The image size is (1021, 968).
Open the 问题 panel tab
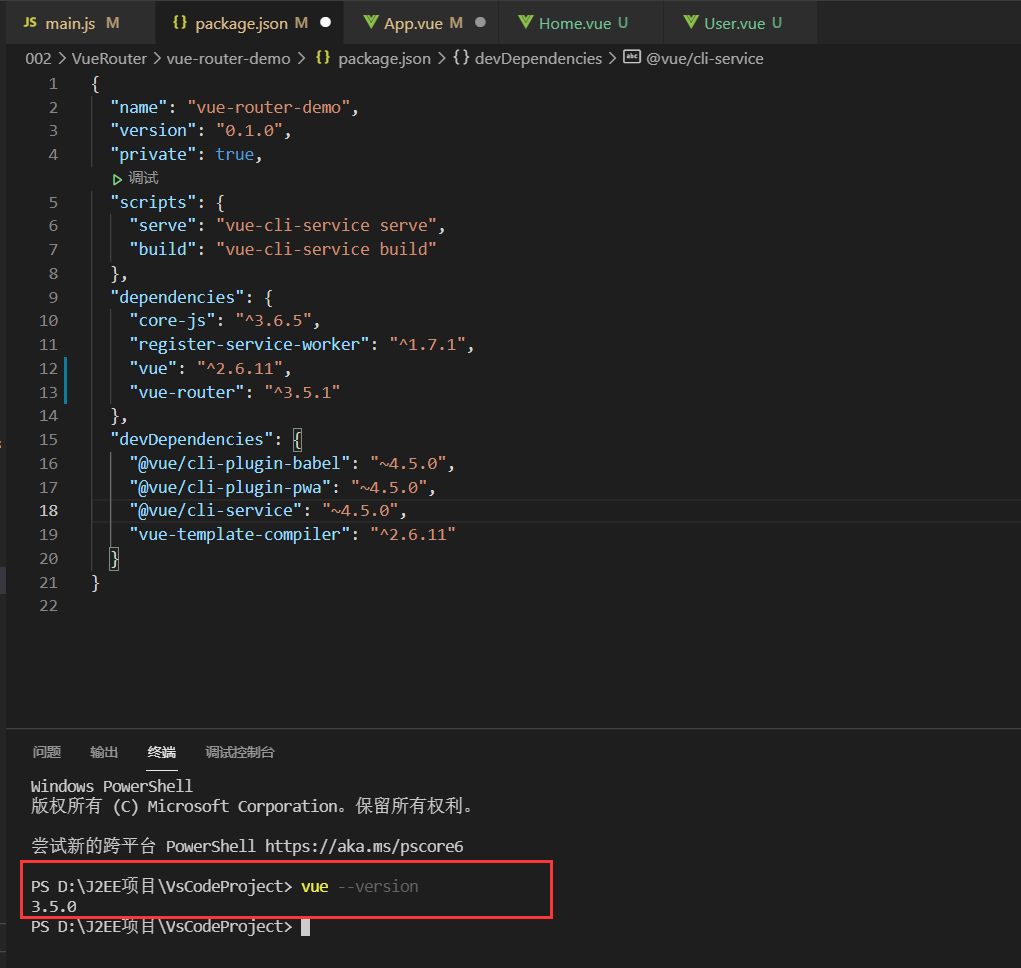[x=47, y=753]
